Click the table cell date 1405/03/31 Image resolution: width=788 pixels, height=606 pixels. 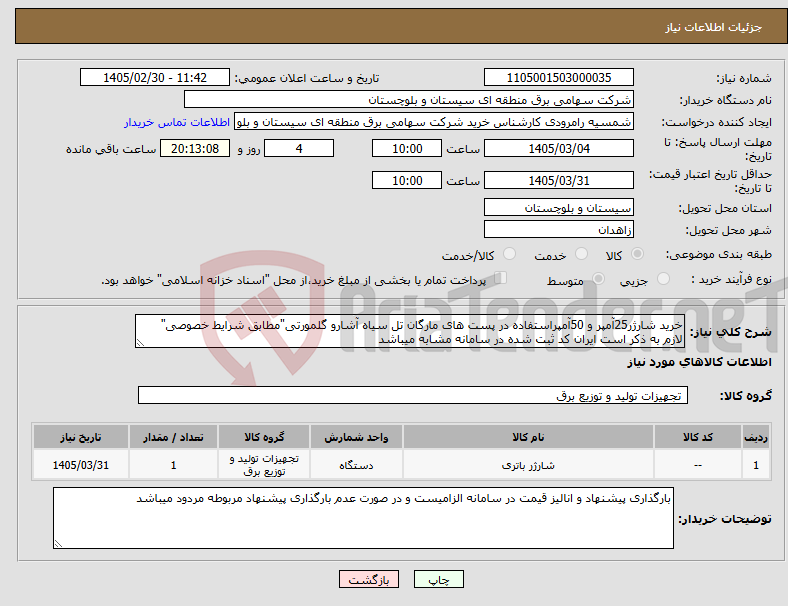click(x=80, y=465)
